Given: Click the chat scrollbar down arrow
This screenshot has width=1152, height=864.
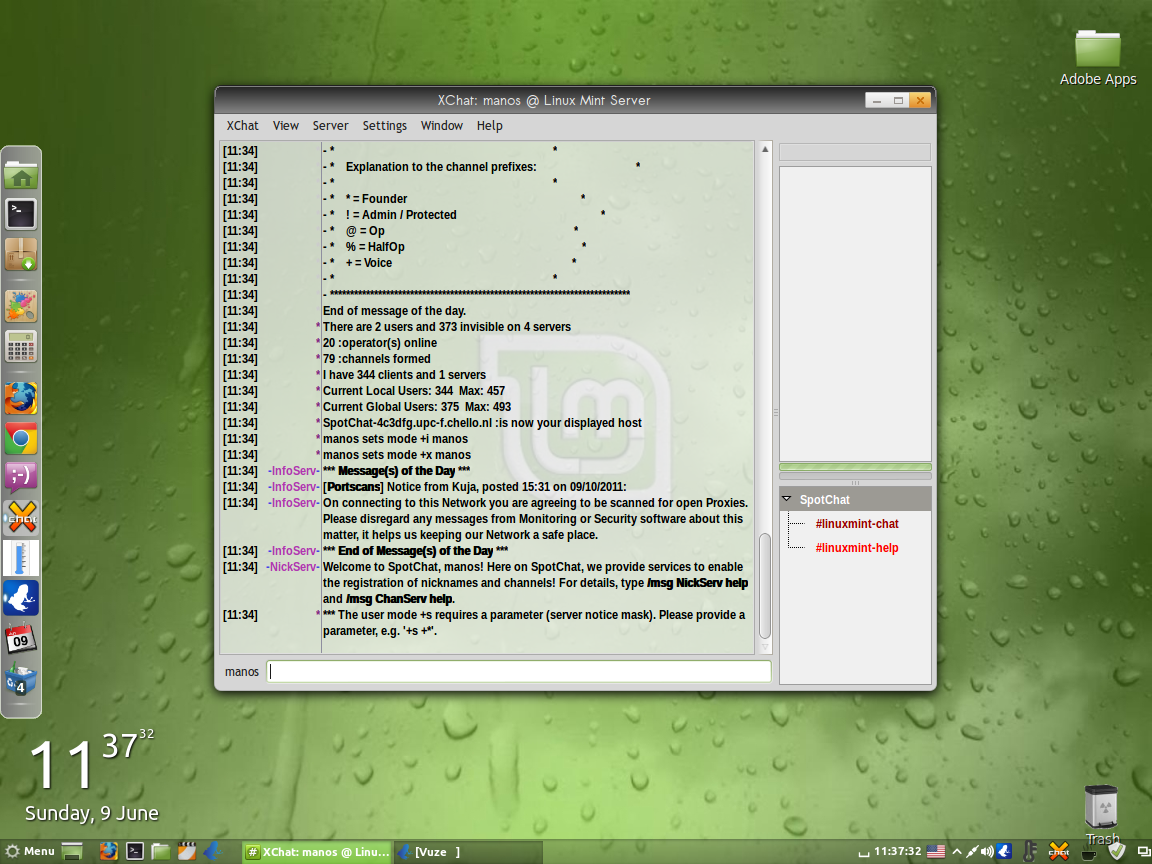Looking at the screenshot, I should [x=765, y=647].
